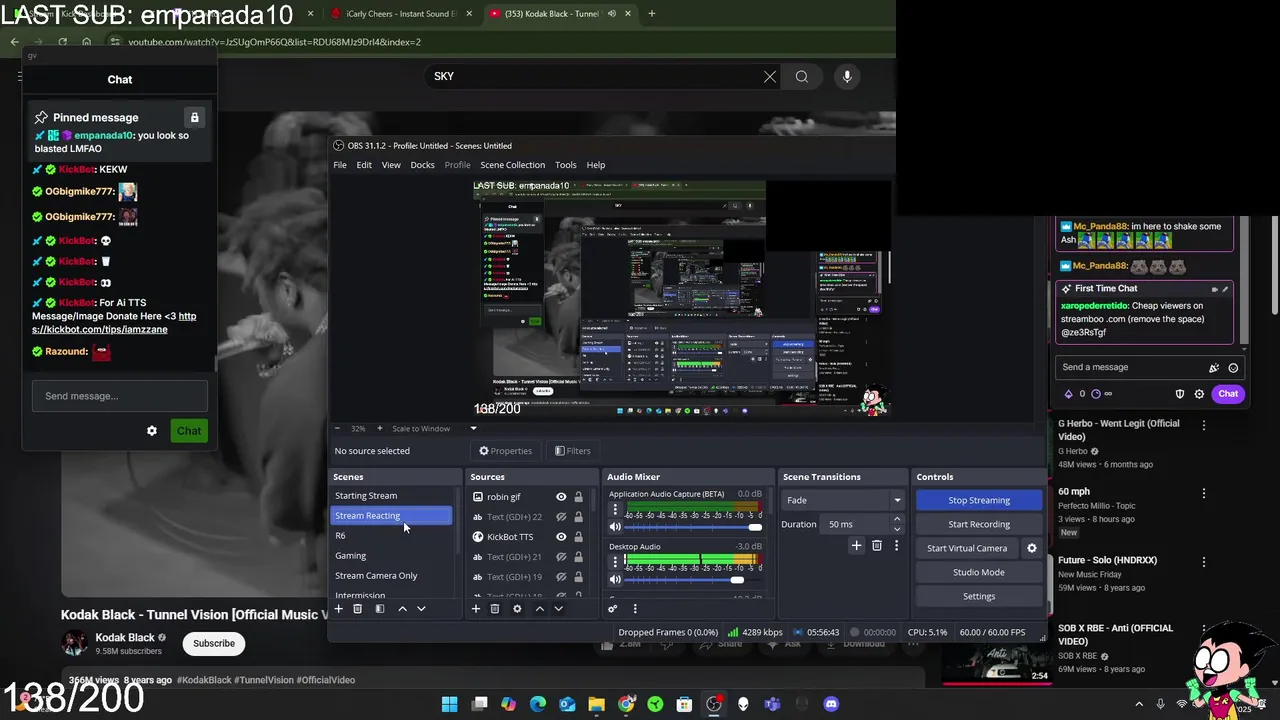Clear YouTube search box with X
Screen dimensions: 1280x720
coord(770,77)
